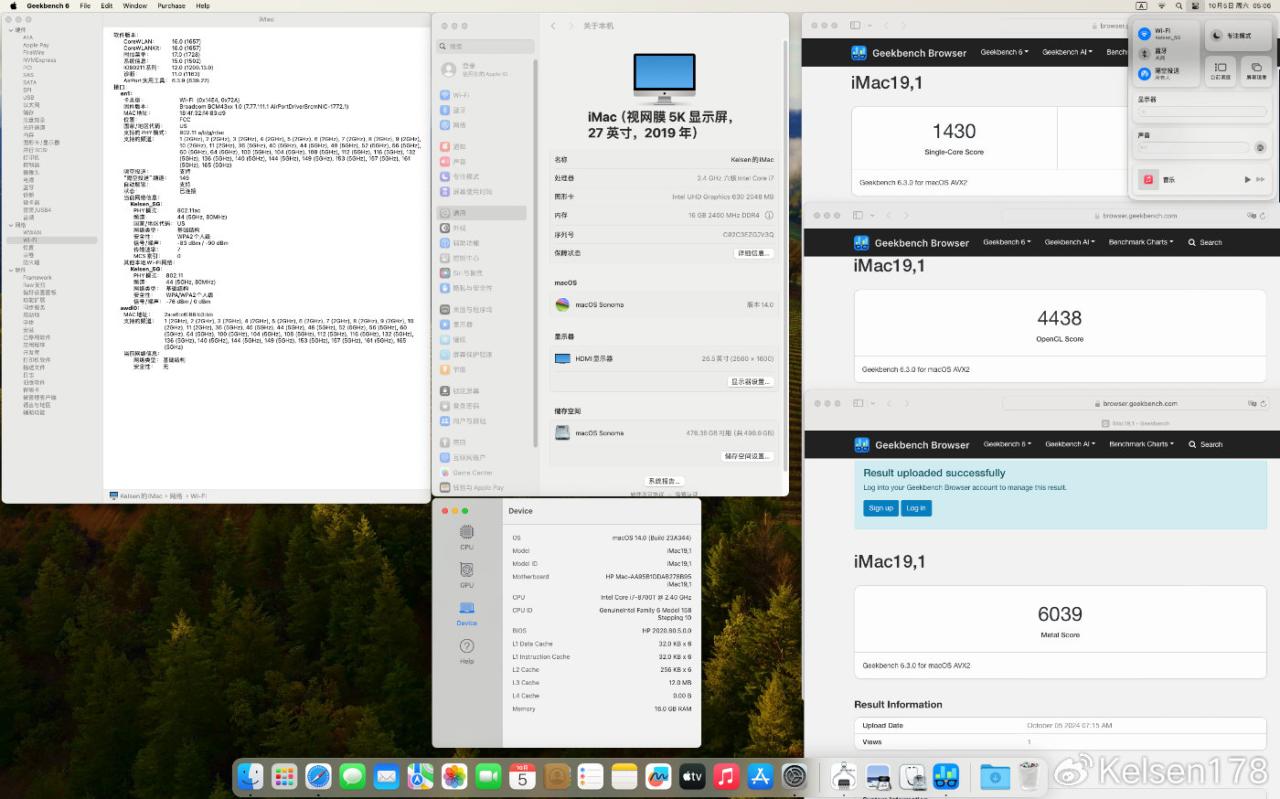Viewport: 1280px width, 799px height.
Task: Open the Geekbench AI dropdown in the Single-Core score page
Action: 1066,52
